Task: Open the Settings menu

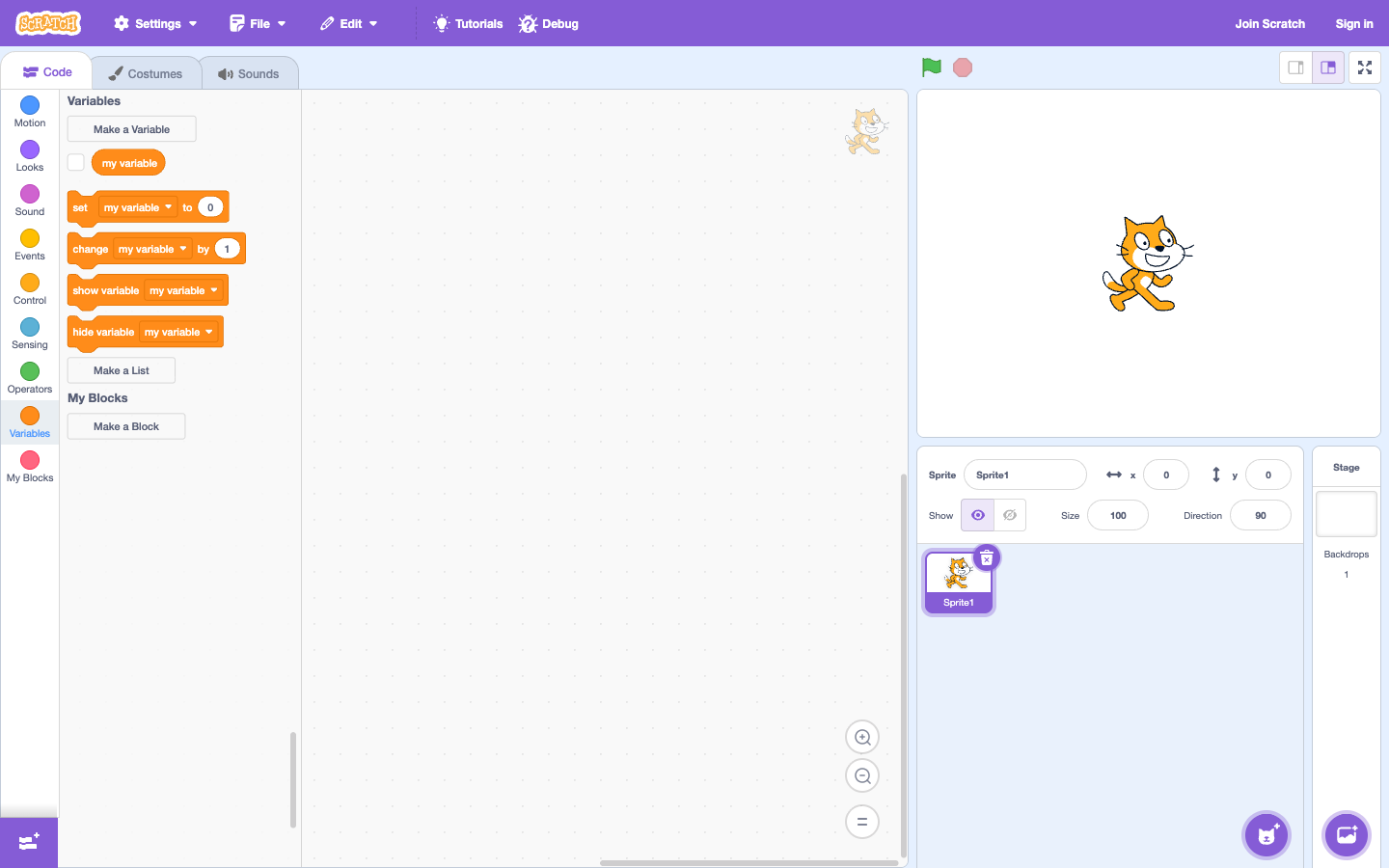Action: 155,23
